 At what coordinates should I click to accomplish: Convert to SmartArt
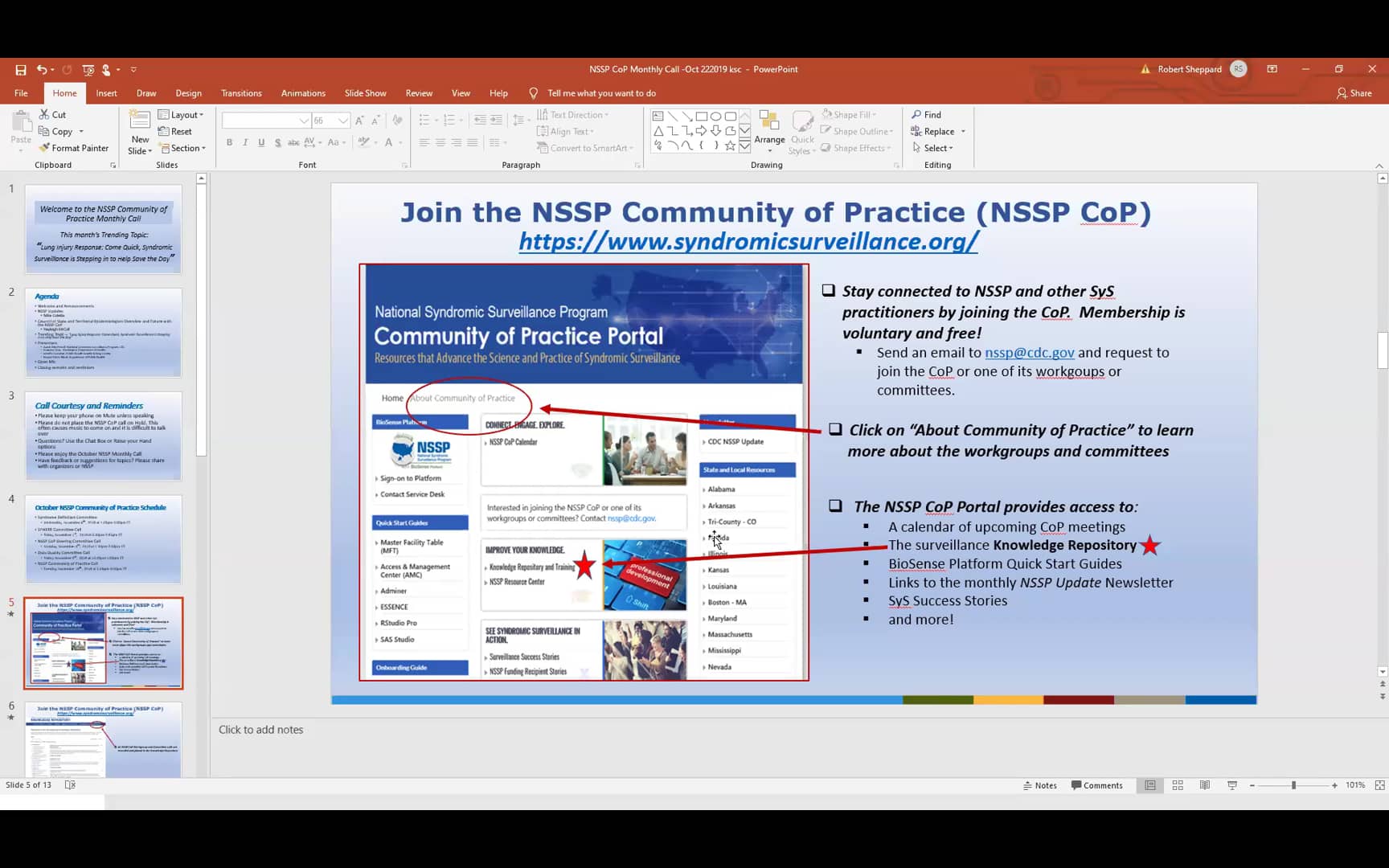[x=585, y=148]
